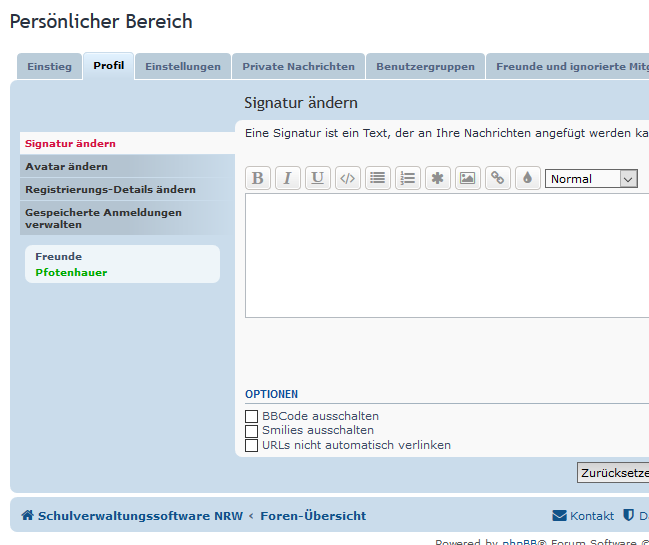The image size is (649, 545).
Task: Insert an image tag into signature
Action: coord(467,178)
